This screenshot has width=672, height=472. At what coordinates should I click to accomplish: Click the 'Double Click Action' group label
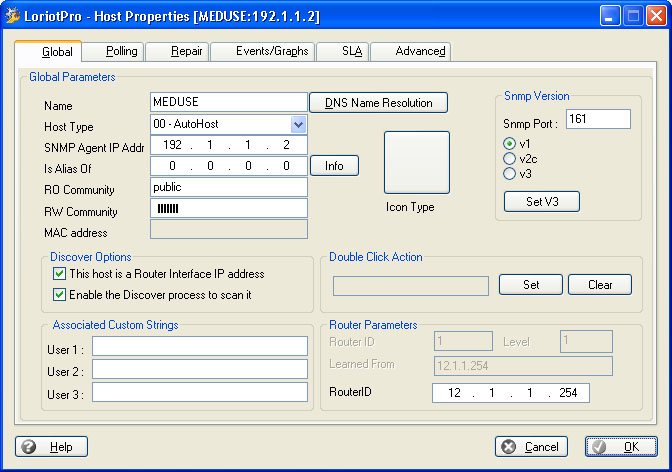pyautogui.click(x=375, y=257)
